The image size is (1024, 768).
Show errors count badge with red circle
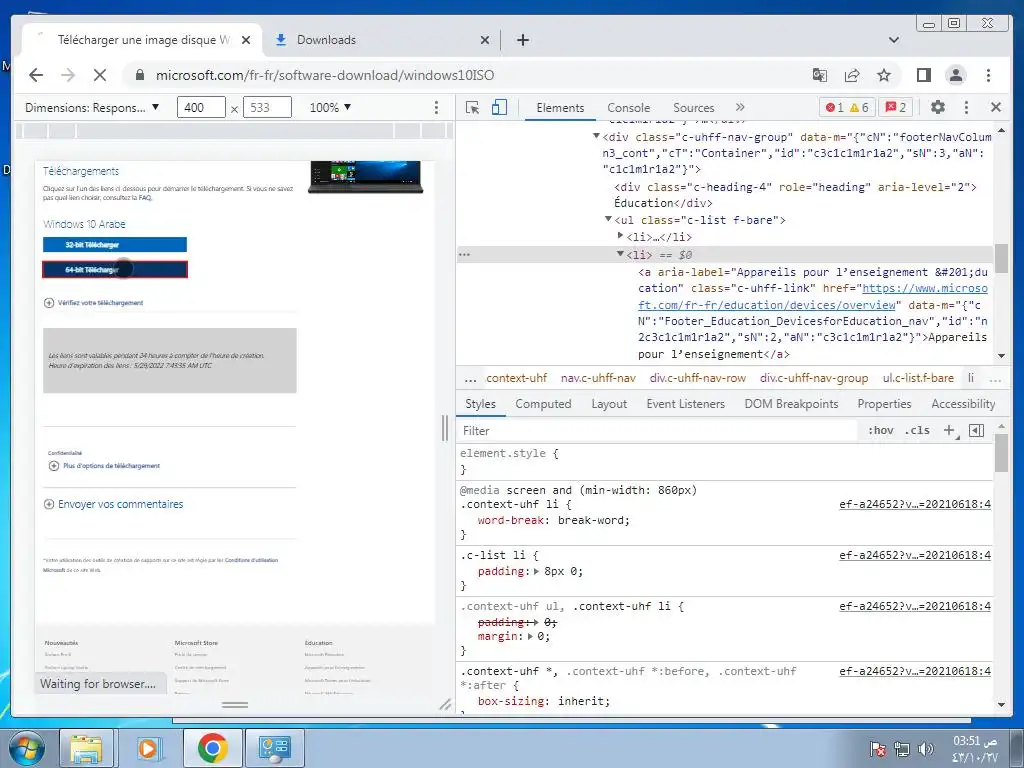click(x=835, y=108)
